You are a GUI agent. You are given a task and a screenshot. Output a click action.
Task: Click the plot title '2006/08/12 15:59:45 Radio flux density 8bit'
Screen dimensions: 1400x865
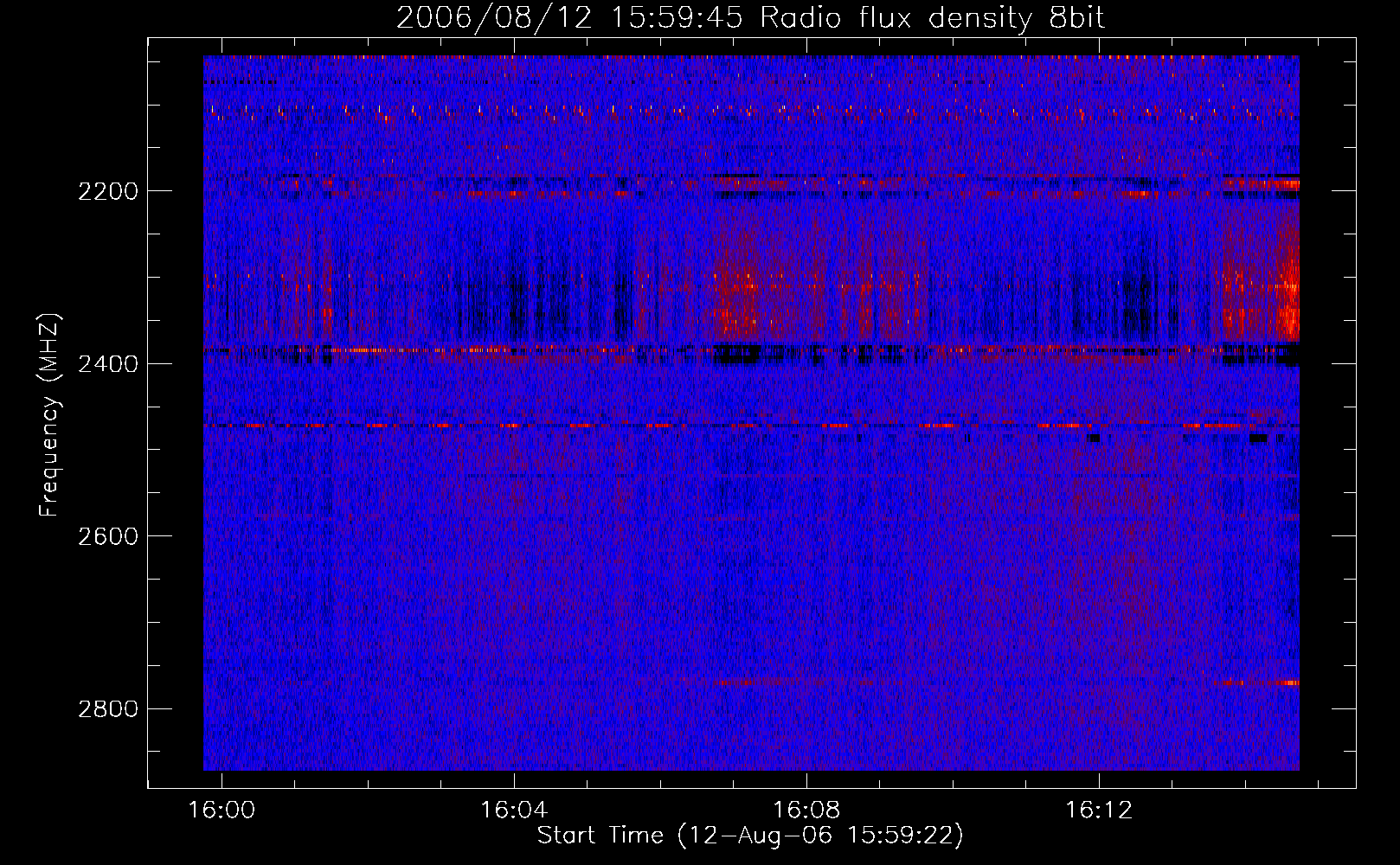point(750,18)
